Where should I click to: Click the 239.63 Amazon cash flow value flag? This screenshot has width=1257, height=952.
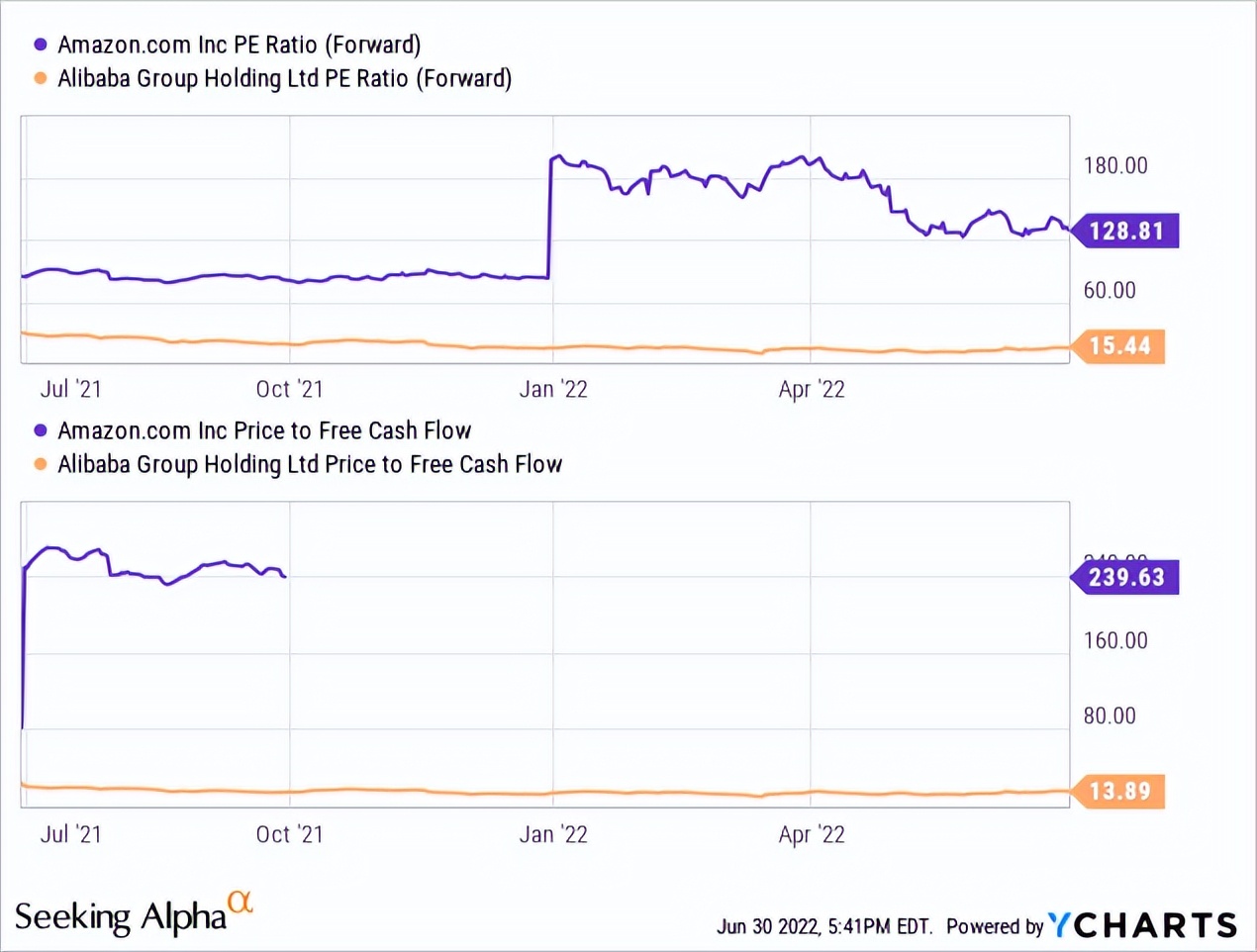pos(1126,577)
